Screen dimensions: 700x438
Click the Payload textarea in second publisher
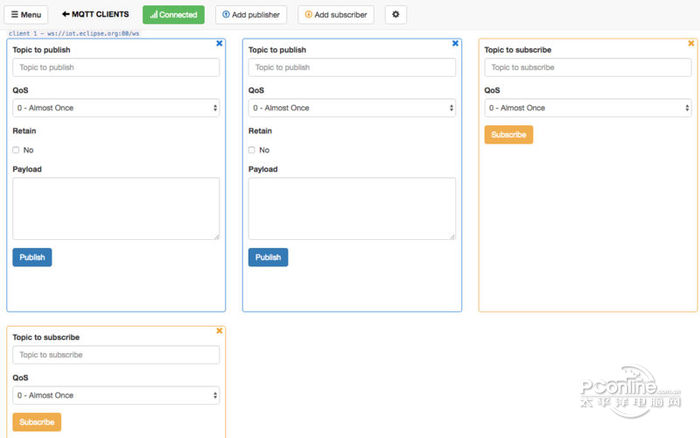click(352, 208)
